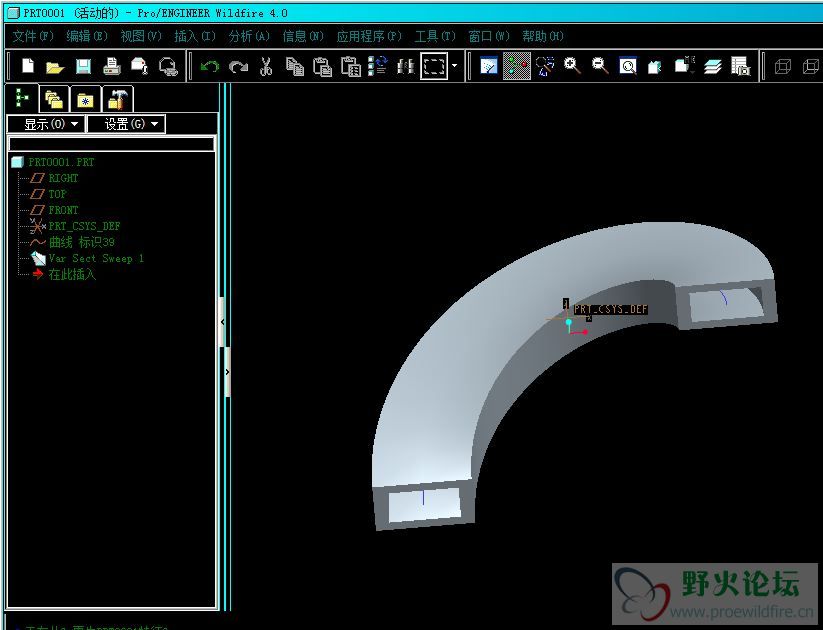Repaint the screen with redraw icon
Image resolution: width=823 pixels, height=630 pixels.
point(489,67)
